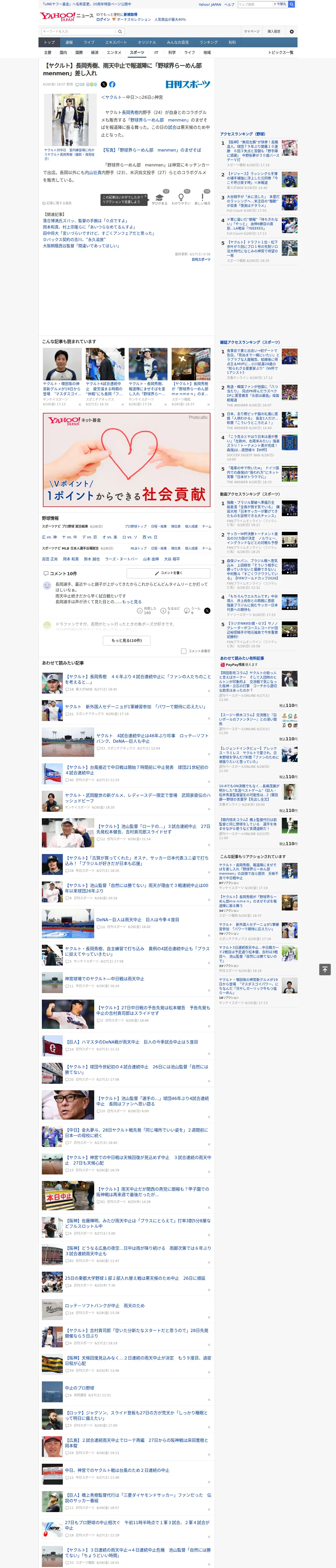Image resolution: width=336 pixels, height=1568 pixels.
Task: Open the PayPay残高 使えます label
Action: (239, 665)
